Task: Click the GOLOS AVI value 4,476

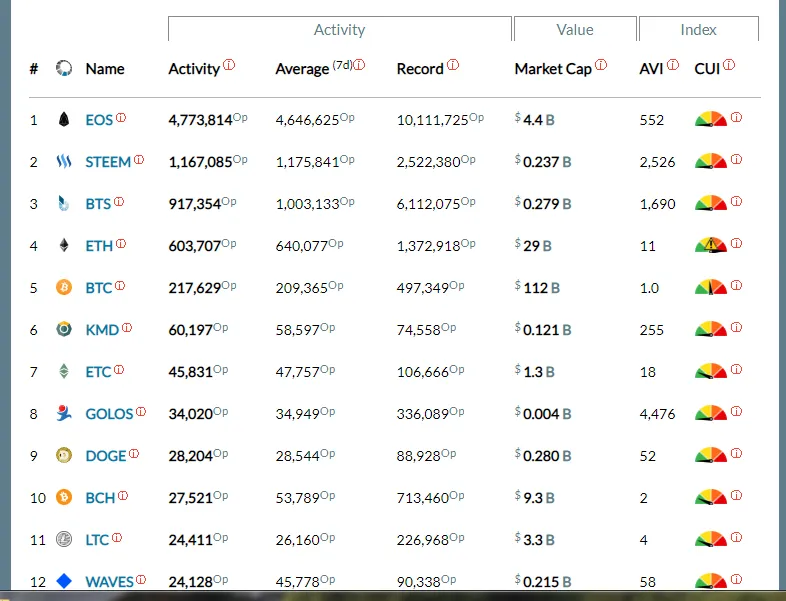Action: click(657, 414)
